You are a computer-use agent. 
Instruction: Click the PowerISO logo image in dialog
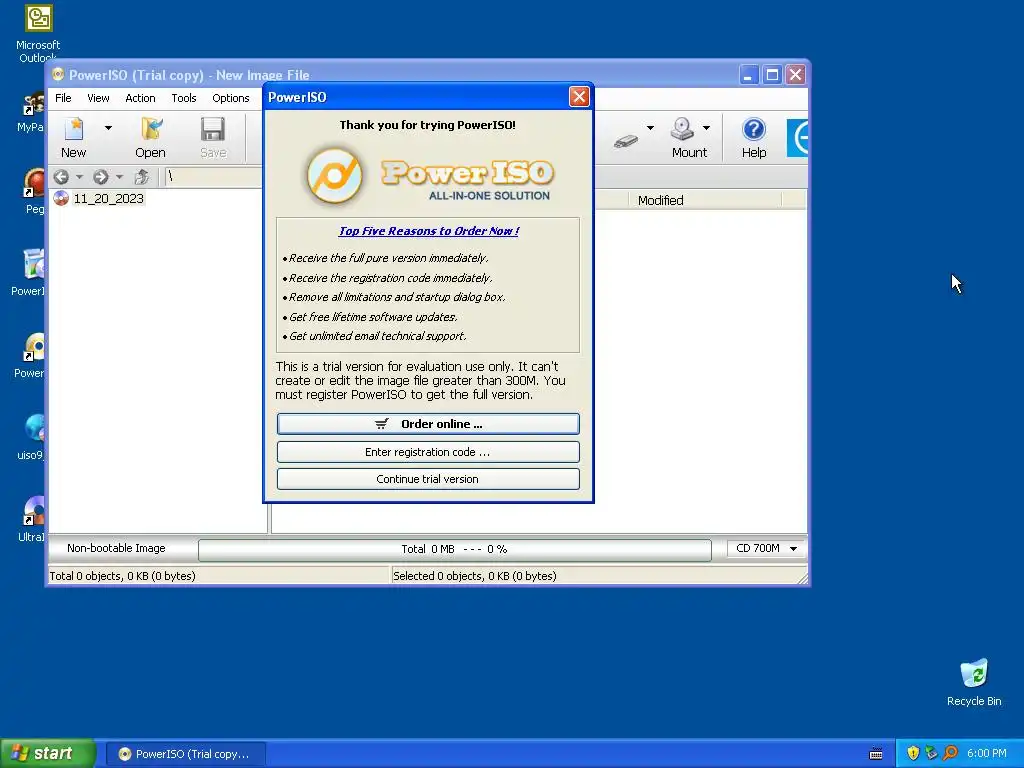pos(428,176)
